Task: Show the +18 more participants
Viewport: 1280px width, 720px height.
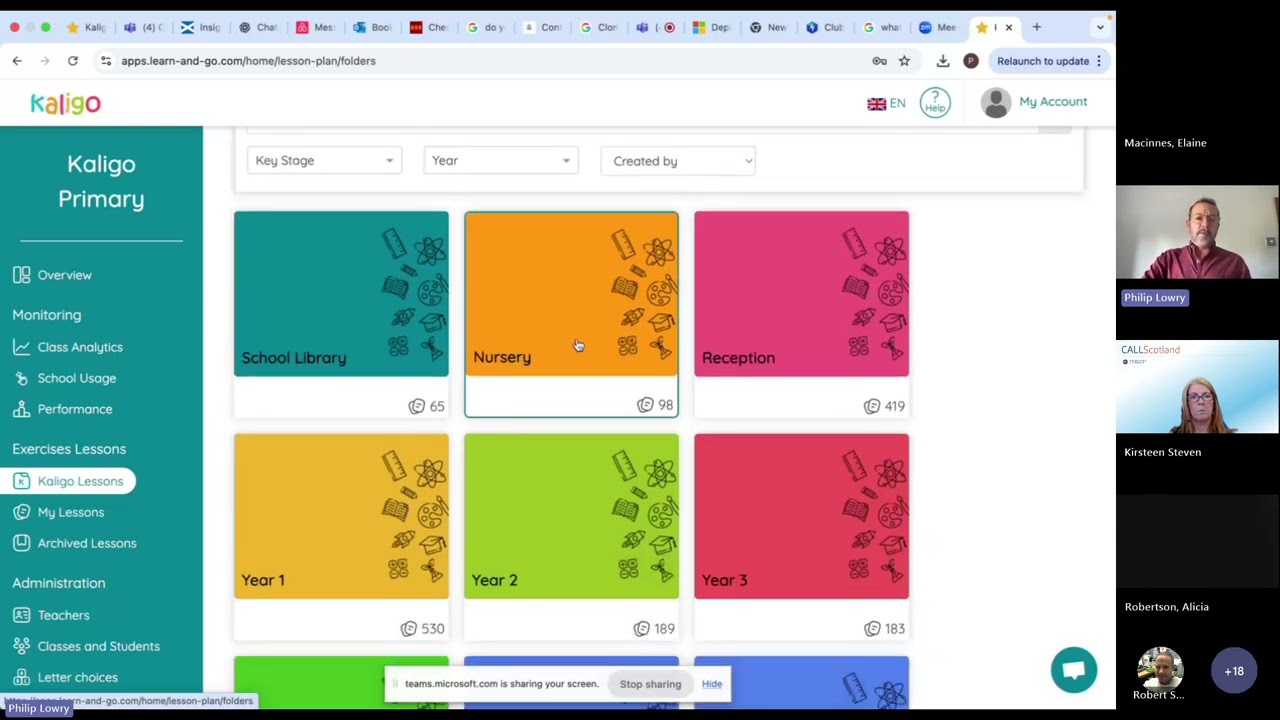Action: pyautogui.click(x=1234, y=671)
